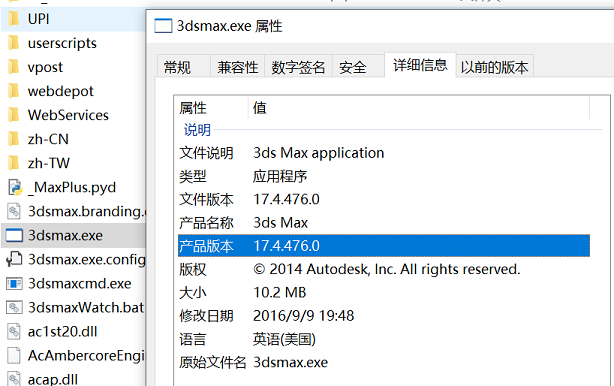Select the folder name webdepot
The height and width of the screenshot is (386, 614).
point(61,92)
